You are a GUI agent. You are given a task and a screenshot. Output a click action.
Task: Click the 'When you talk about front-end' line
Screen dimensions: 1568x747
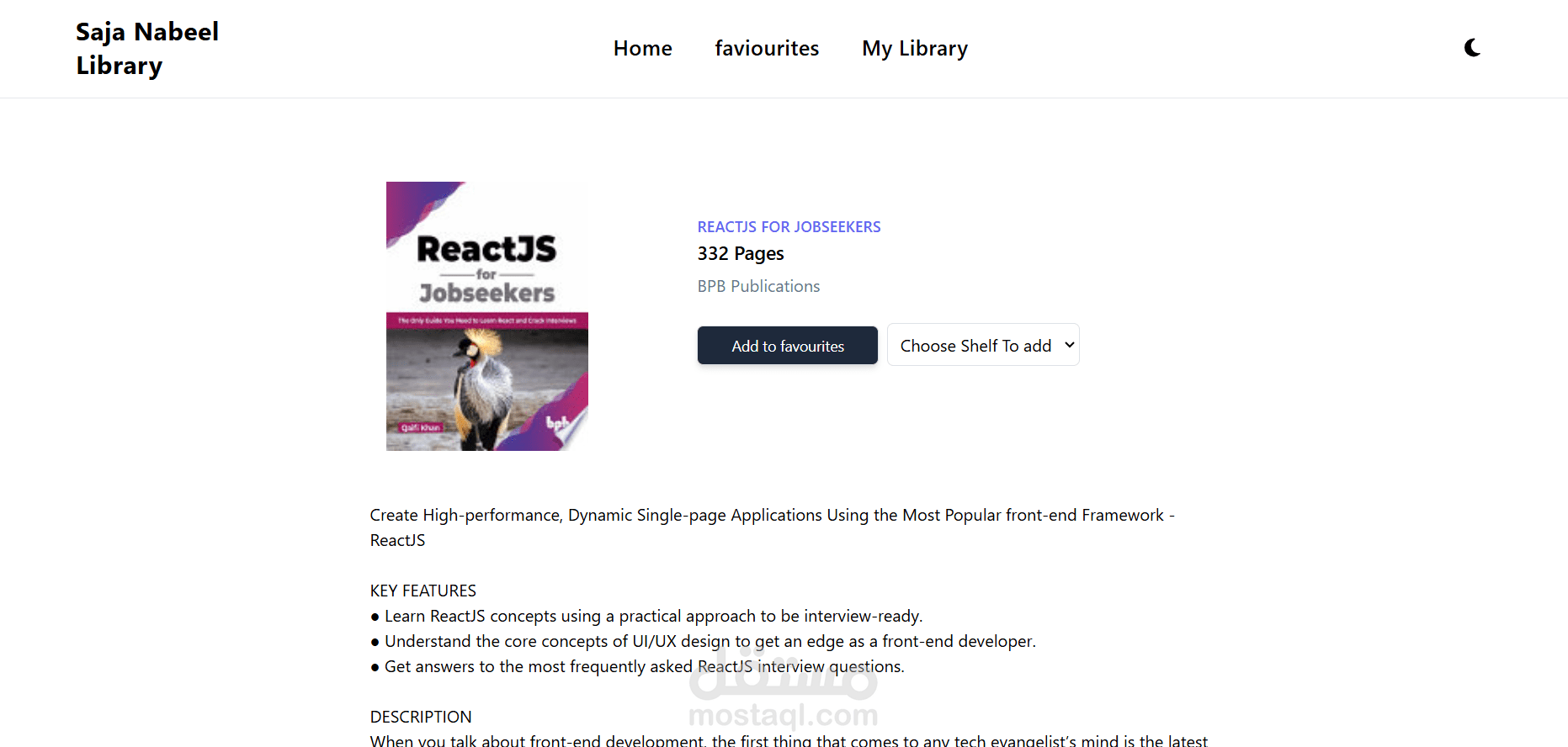pos(789,740)
